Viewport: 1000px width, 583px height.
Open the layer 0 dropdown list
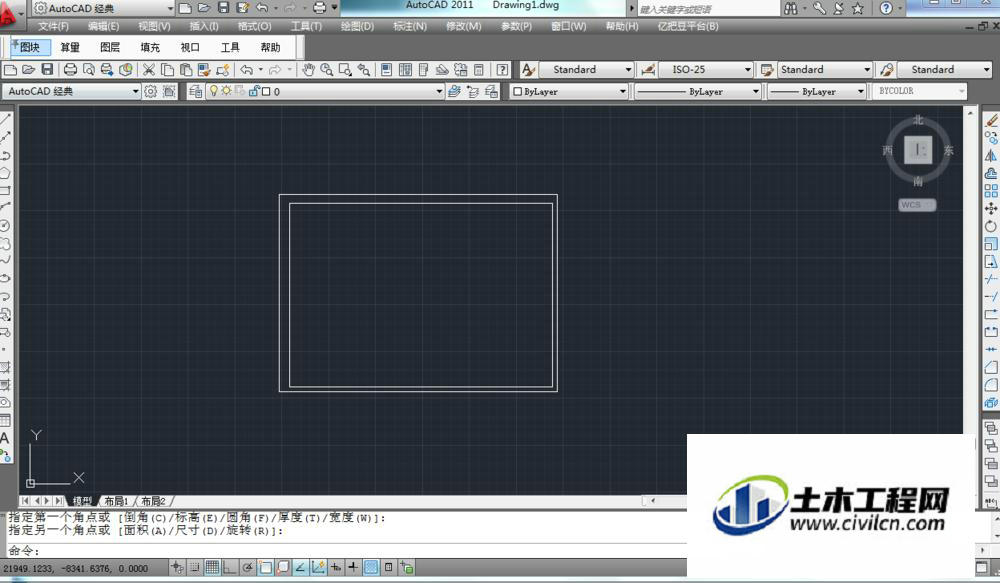(439, 91)
